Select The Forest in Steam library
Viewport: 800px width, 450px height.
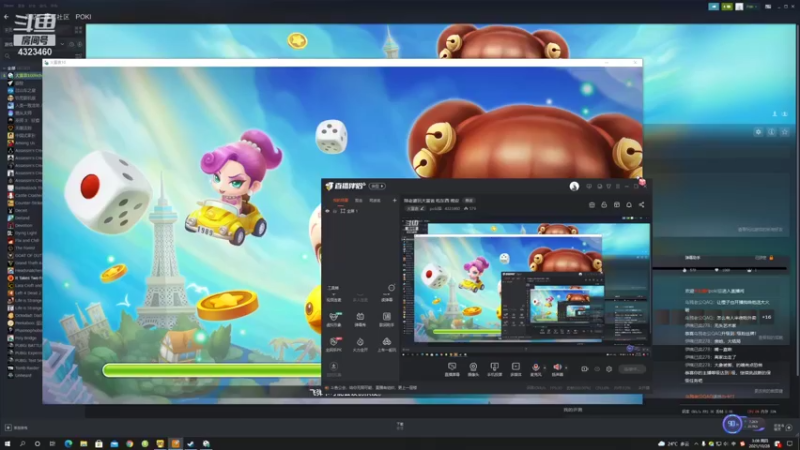coord(24,248)
